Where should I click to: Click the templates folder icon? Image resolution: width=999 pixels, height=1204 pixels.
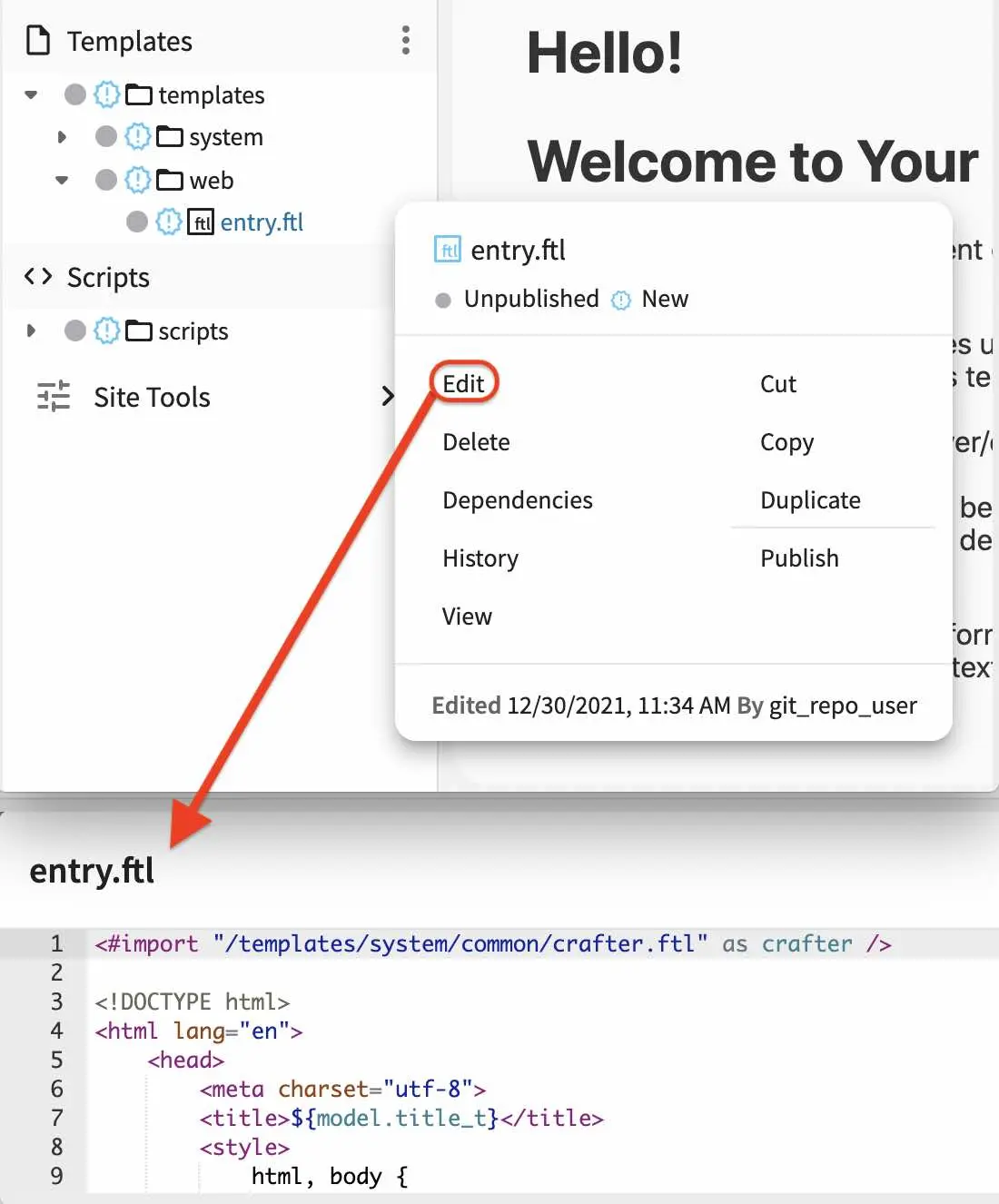click(x=139, y=94)
